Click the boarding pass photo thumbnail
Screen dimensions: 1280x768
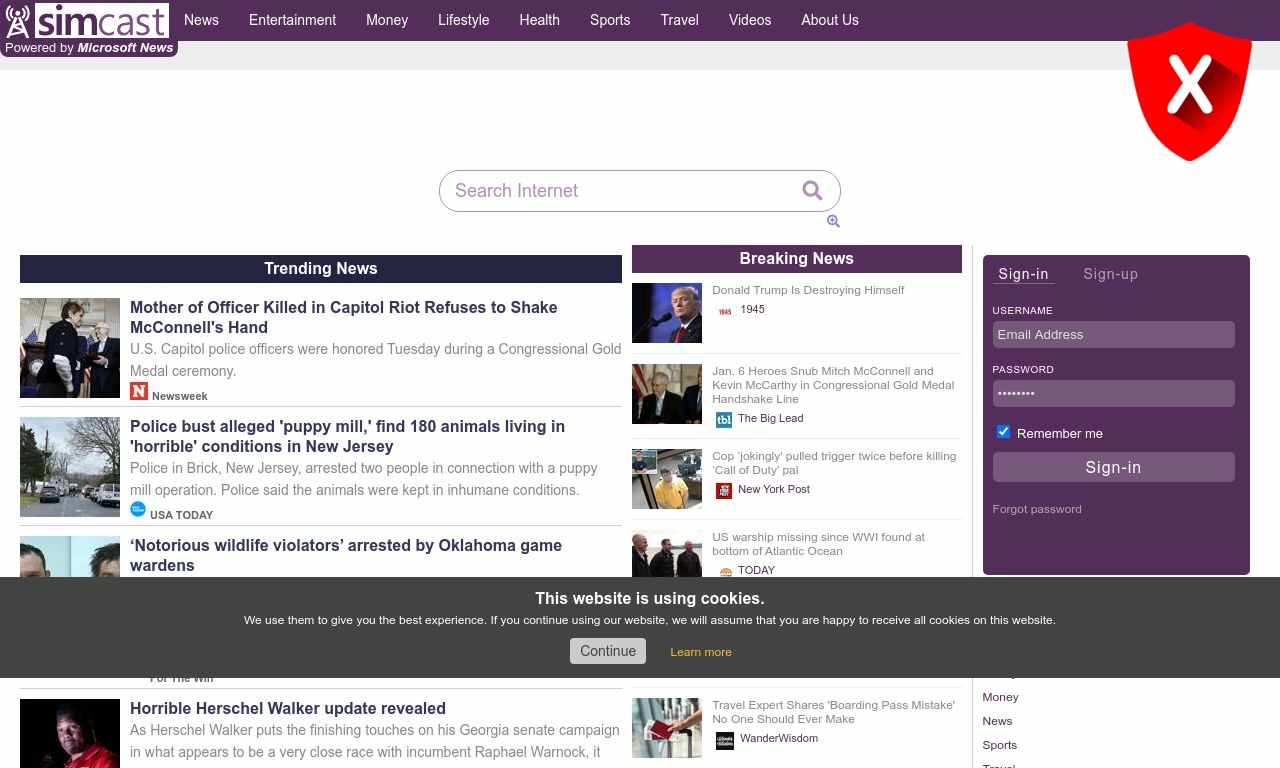pyautogui.click(x=667, y=728)
